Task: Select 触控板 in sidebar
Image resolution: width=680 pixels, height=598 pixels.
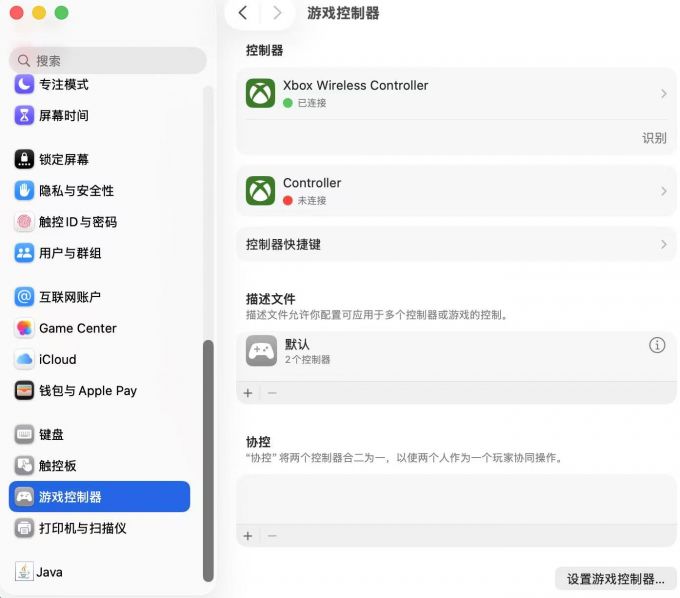Action: pos(99,466)
